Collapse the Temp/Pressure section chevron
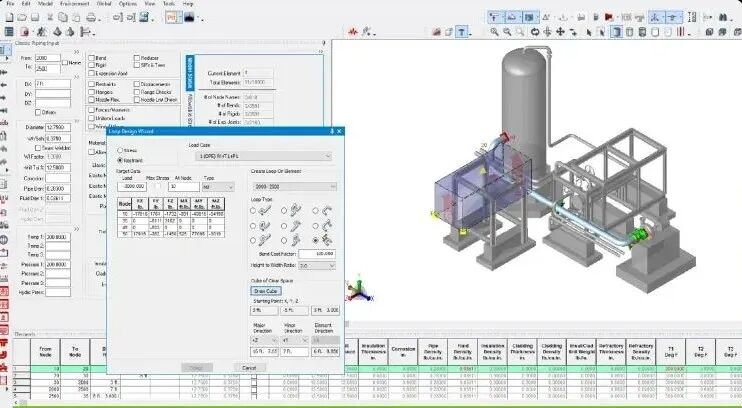The image size is (742, 408). [x=76, y=229]
